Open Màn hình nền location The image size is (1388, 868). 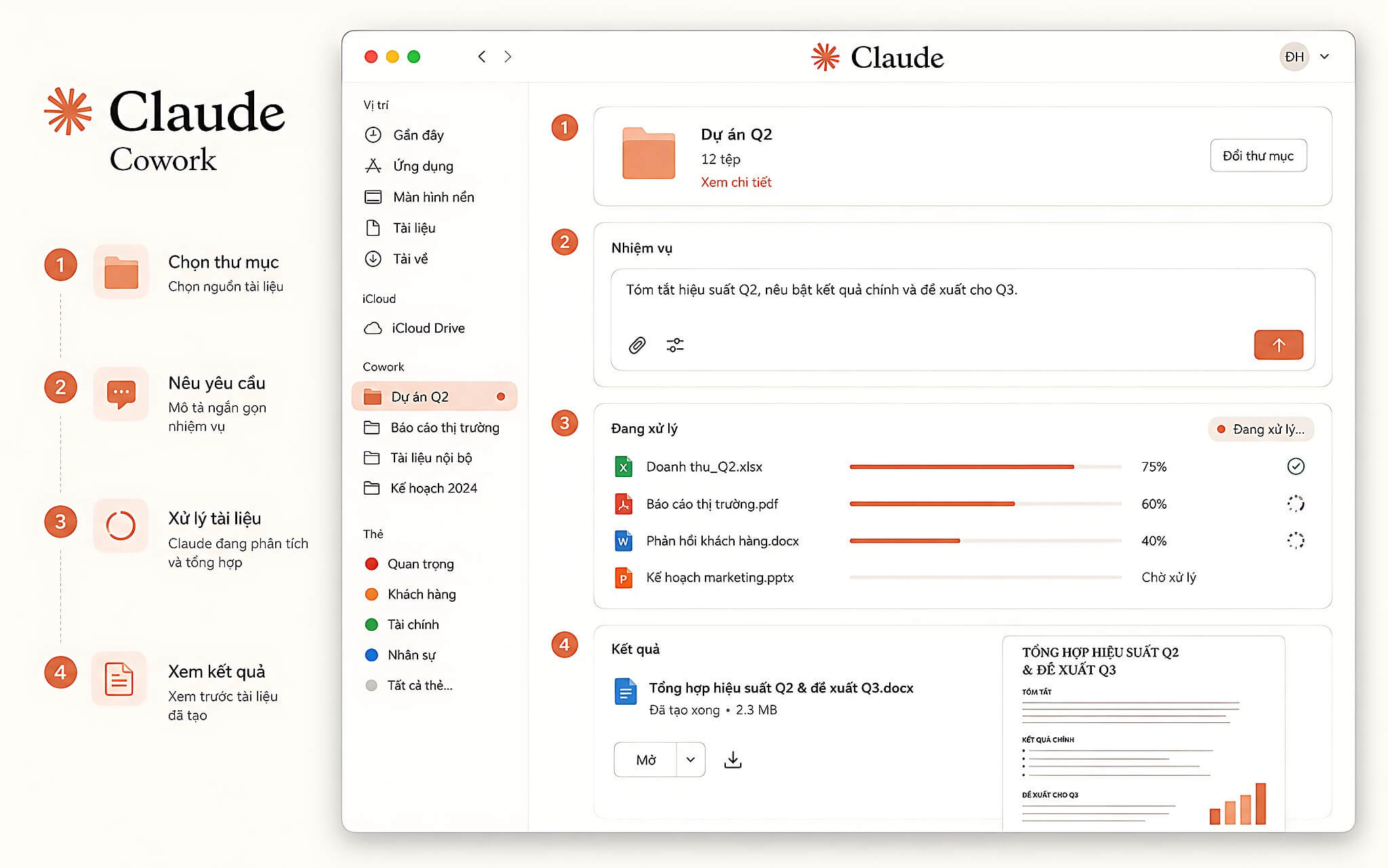coord(434,197)
